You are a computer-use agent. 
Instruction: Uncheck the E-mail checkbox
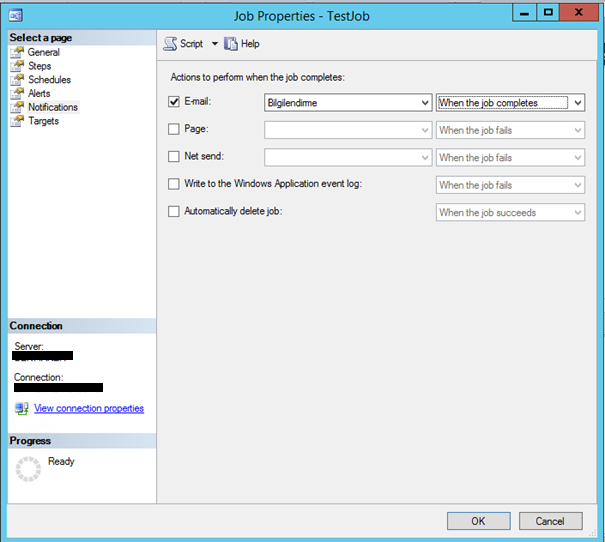coord(174,102)
